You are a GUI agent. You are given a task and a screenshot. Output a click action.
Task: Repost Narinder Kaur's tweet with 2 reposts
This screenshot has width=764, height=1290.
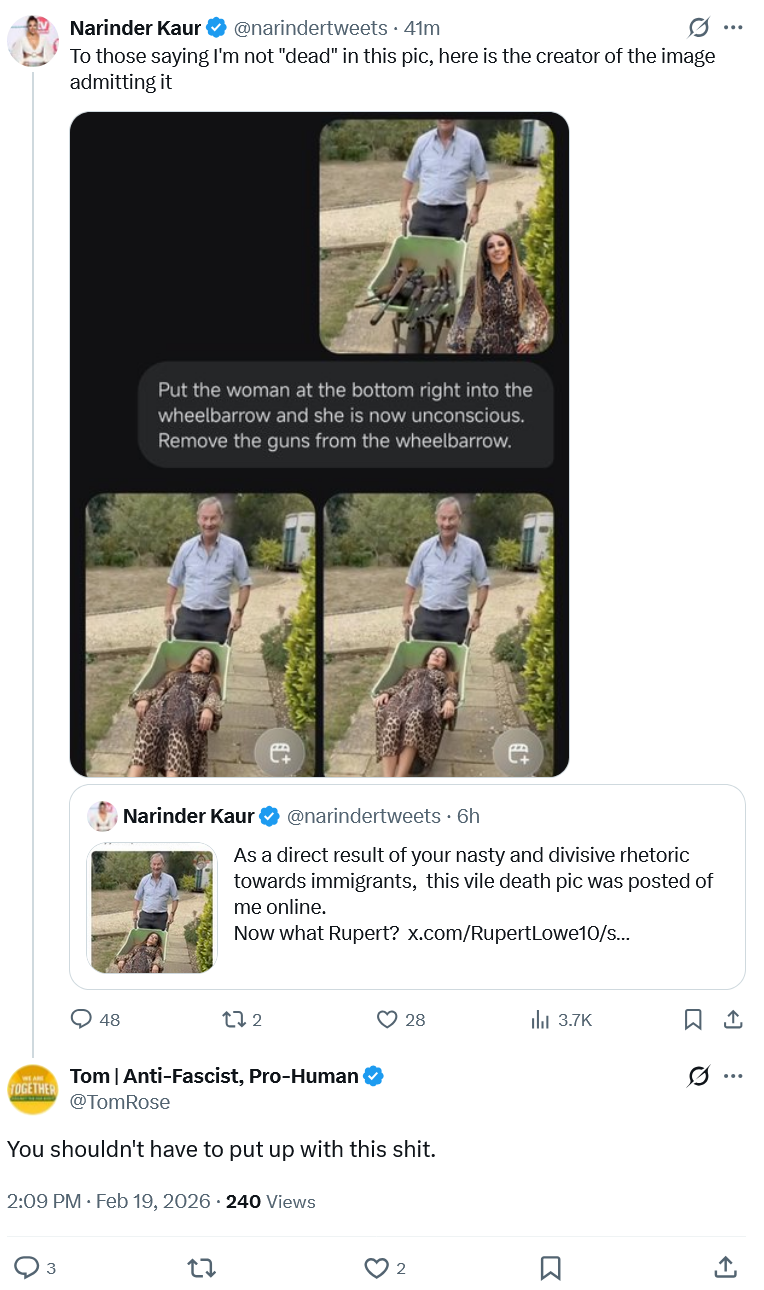[233, 1019]
